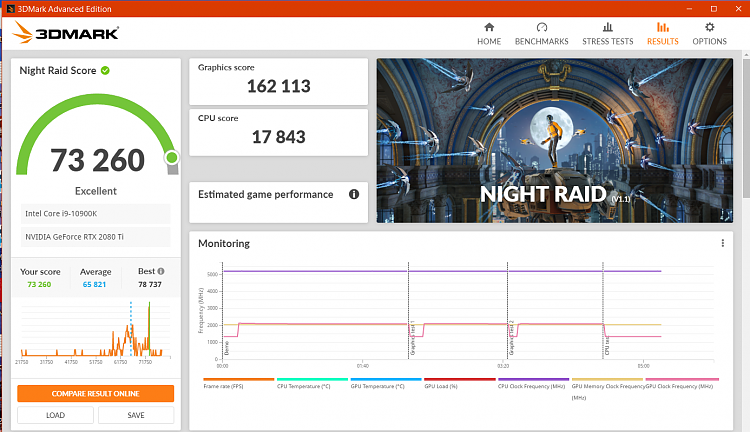Click the 3DMark title bar app icon
The image size is (750, 432).
point(11,9)
